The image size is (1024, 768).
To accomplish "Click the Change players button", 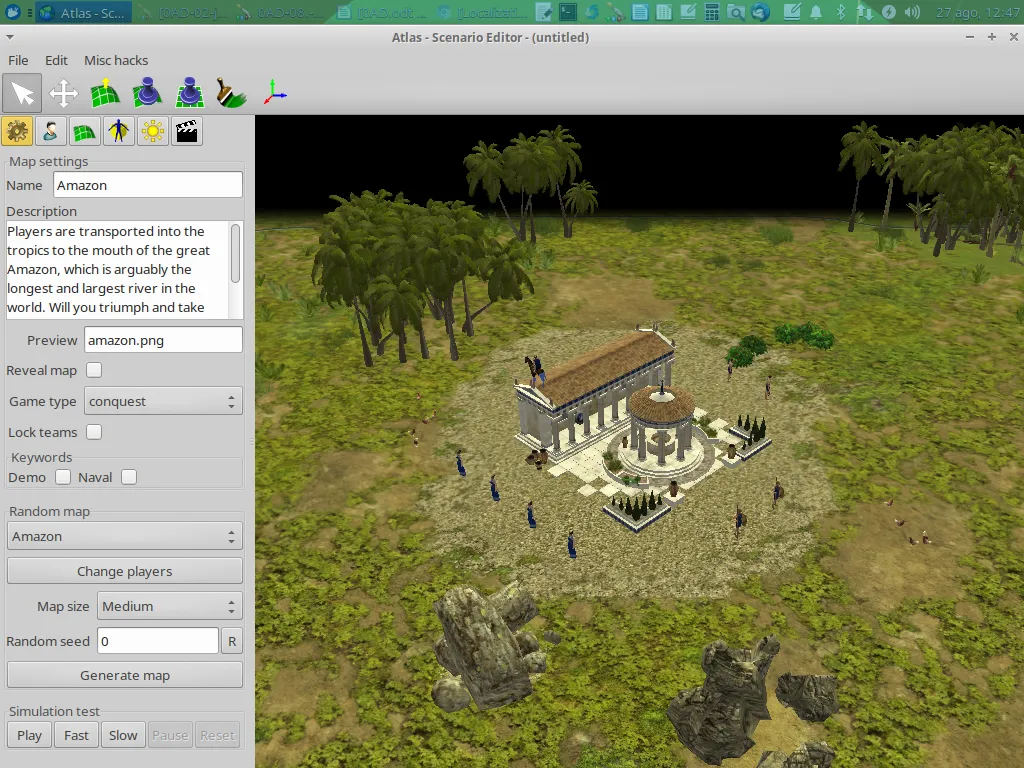I will [x=125, y=571].
